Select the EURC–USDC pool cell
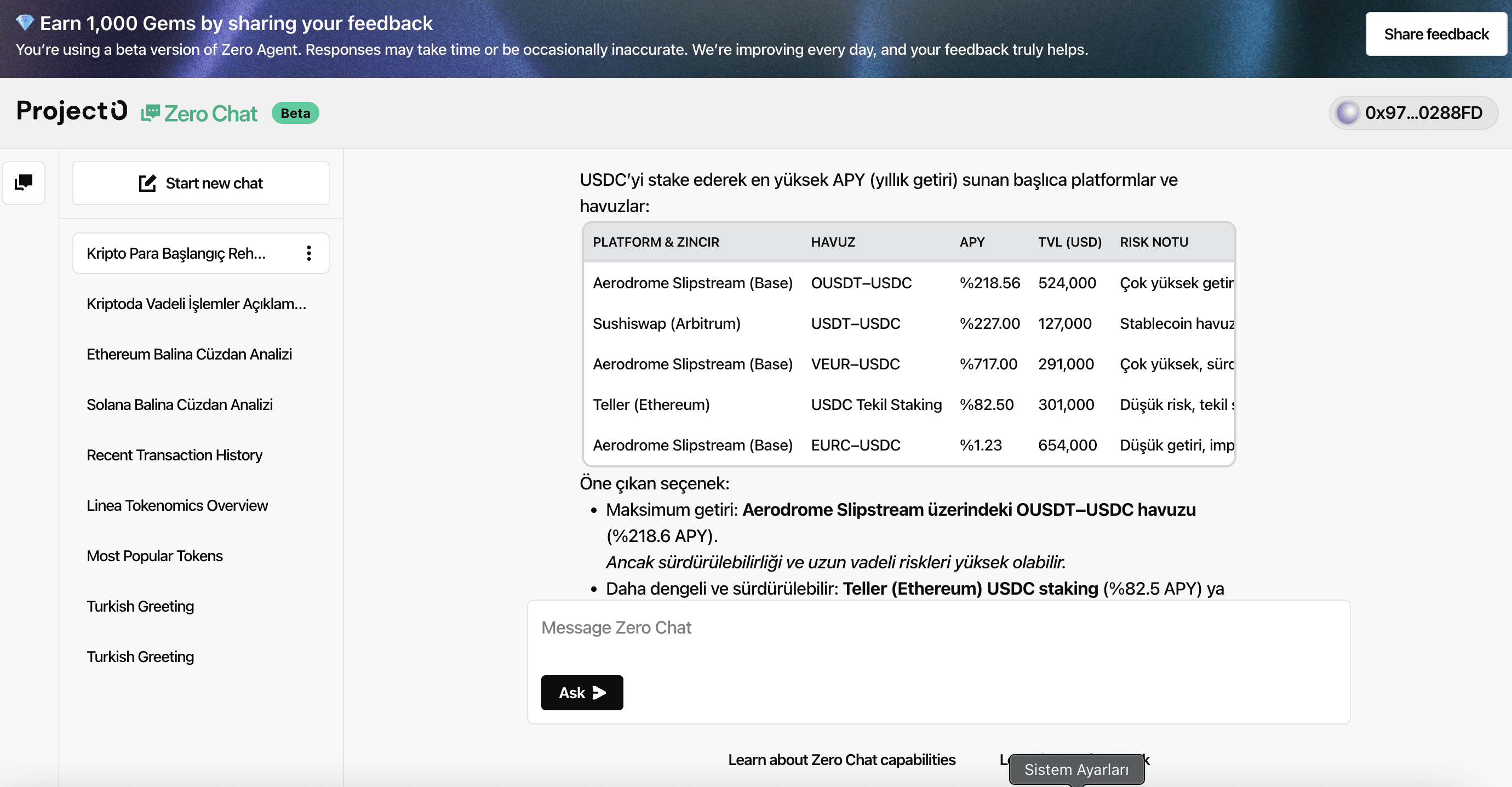The image size is (1512, 787). point(855,445)
